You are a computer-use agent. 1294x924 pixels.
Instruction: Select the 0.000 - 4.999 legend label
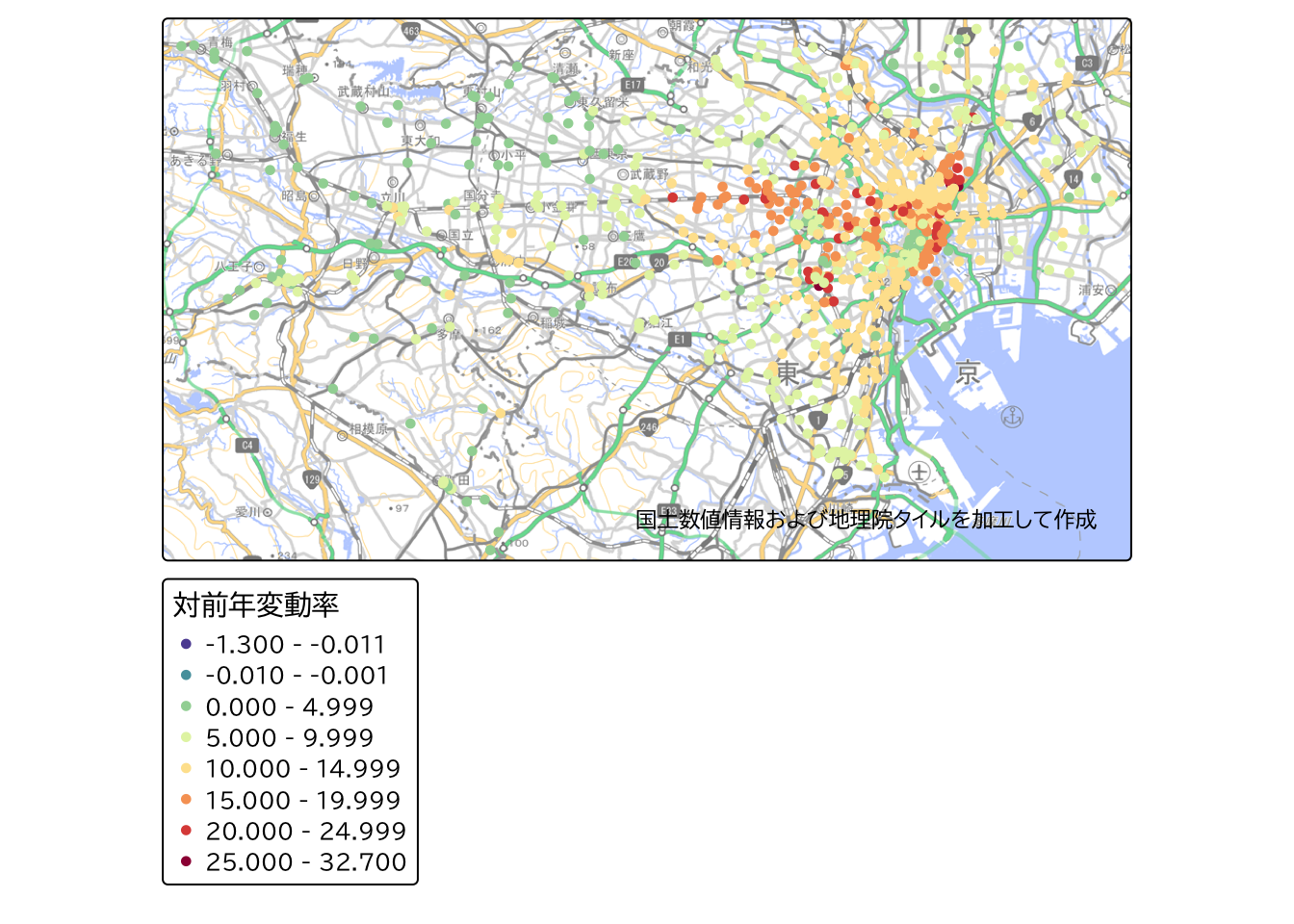pyautogui.click(x=289, y=707)
